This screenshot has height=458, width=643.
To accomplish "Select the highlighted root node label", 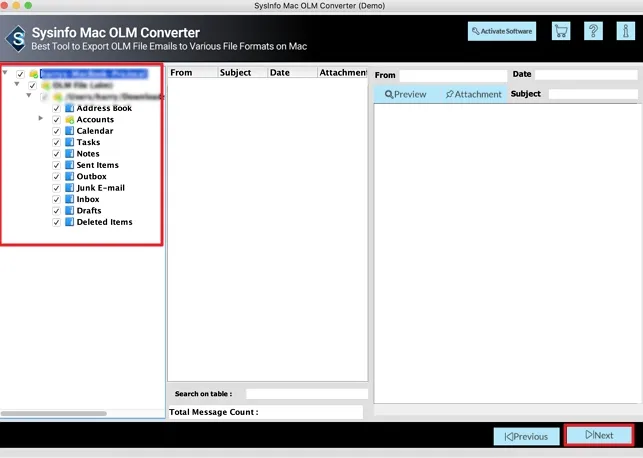I will point(94,74).
